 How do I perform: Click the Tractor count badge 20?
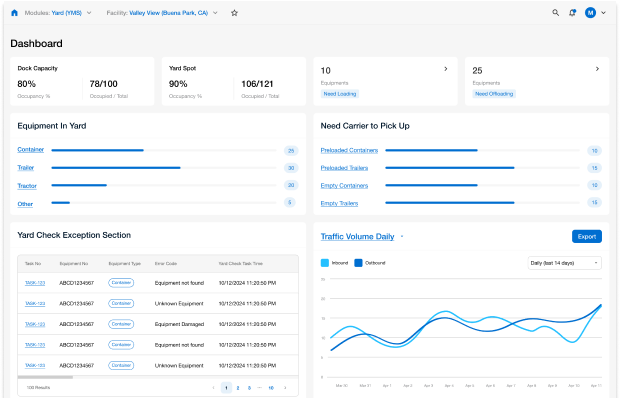coord(291,185)
